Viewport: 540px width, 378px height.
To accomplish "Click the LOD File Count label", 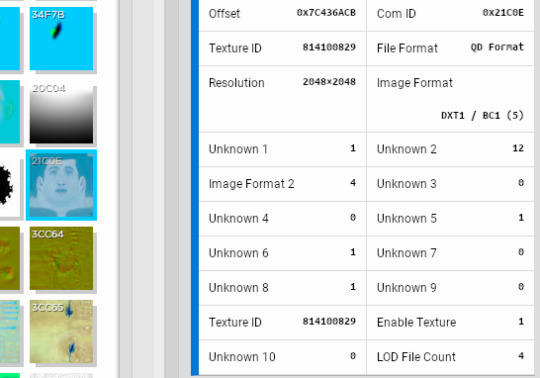I will (416, 357).
